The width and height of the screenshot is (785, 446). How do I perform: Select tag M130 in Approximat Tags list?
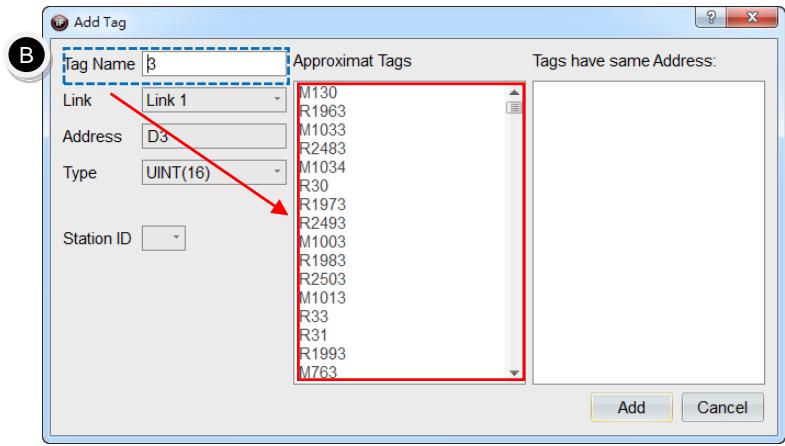pyautogui.click(x=318, y=92)
